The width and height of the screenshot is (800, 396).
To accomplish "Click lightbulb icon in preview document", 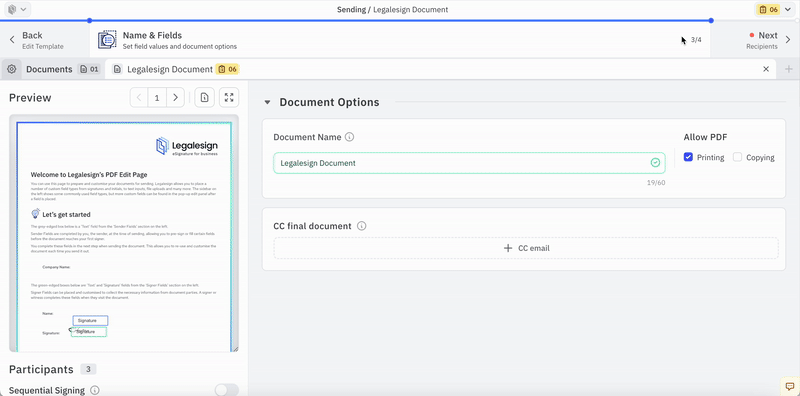I will click(35, 214).
